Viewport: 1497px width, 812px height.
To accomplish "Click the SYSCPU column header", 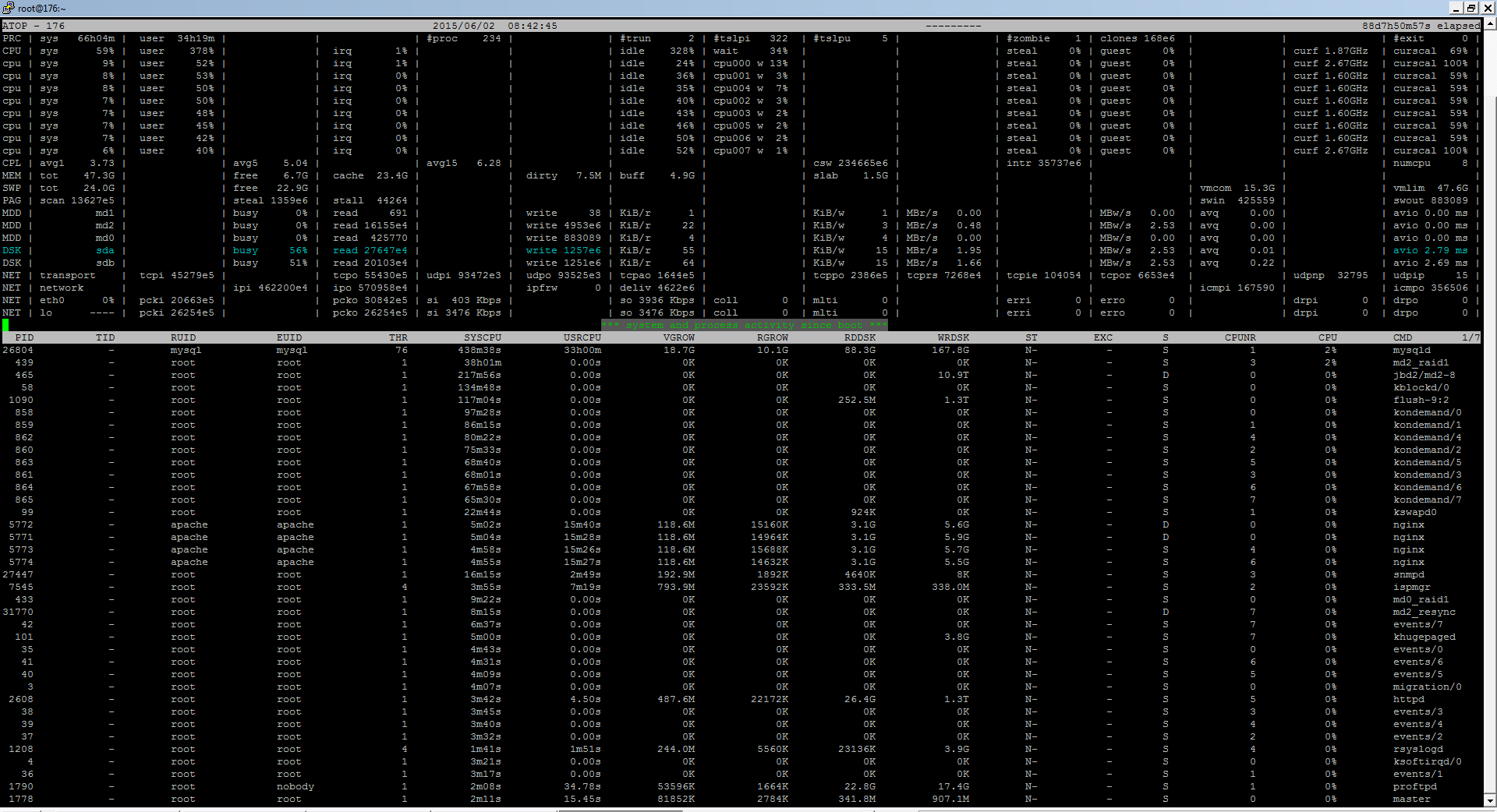I will click(483, 337).
